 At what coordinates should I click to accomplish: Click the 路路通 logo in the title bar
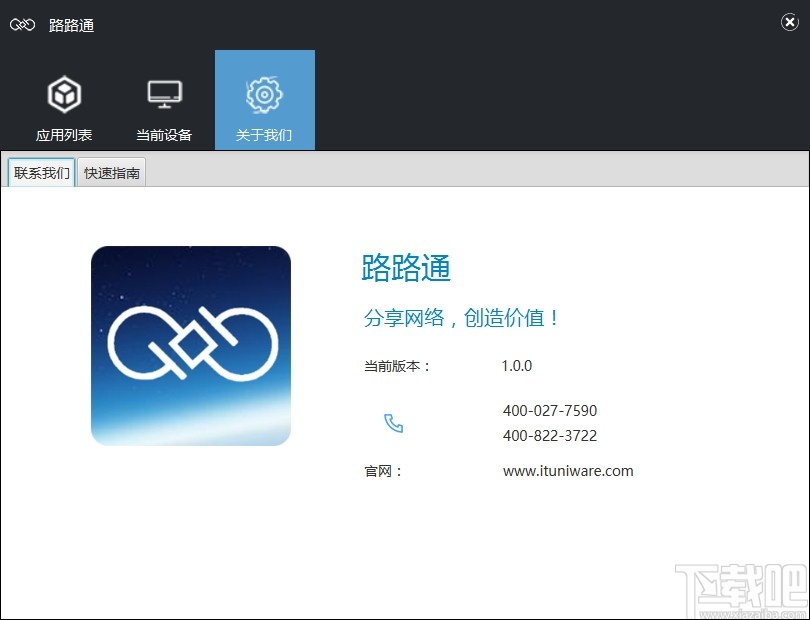(21, 24)
